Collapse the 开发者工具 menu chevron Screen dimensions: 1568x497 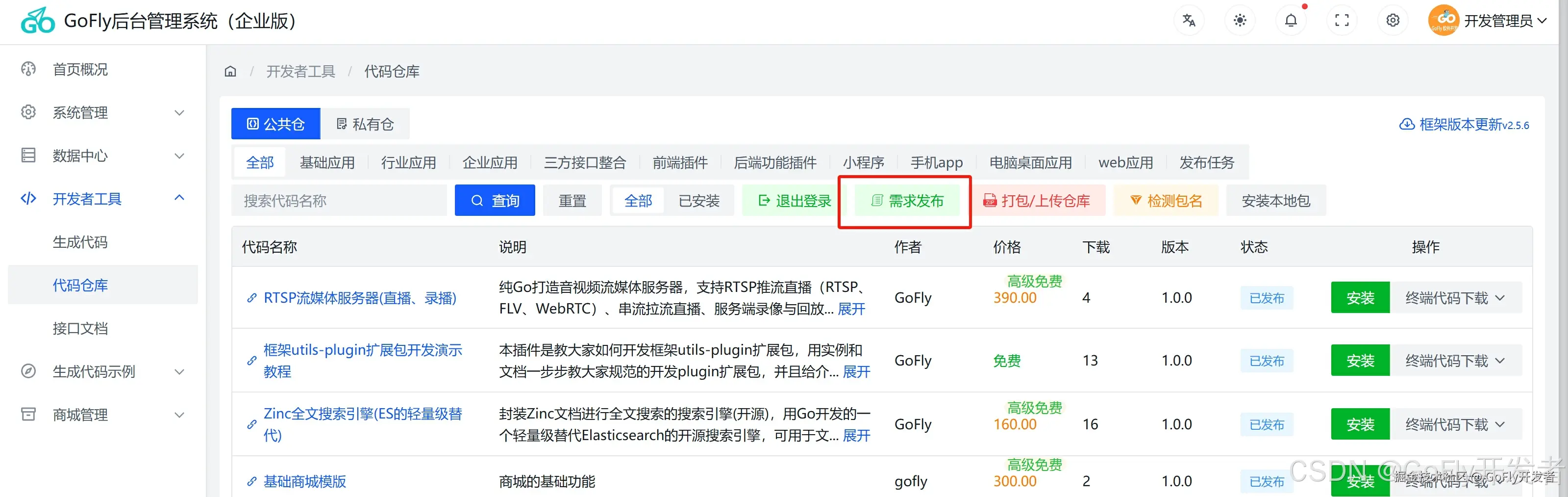179,198
